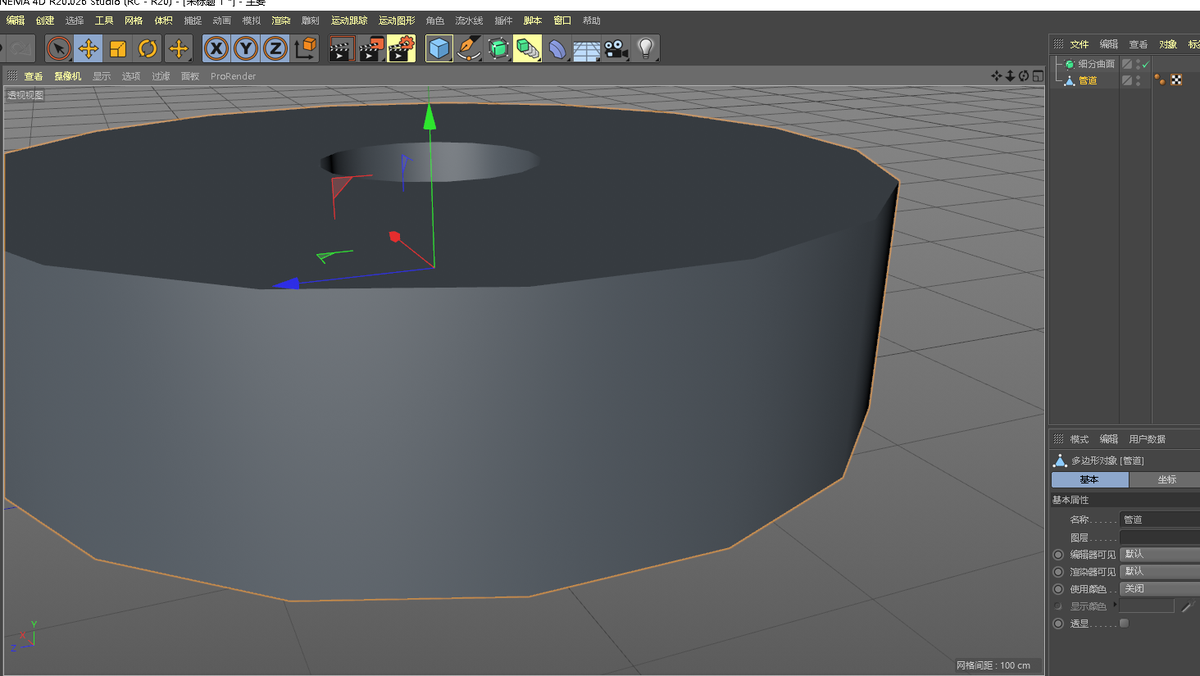1200x676 pixels.
Task: Toggle Z axis lock
Action: tap(275, 48)
